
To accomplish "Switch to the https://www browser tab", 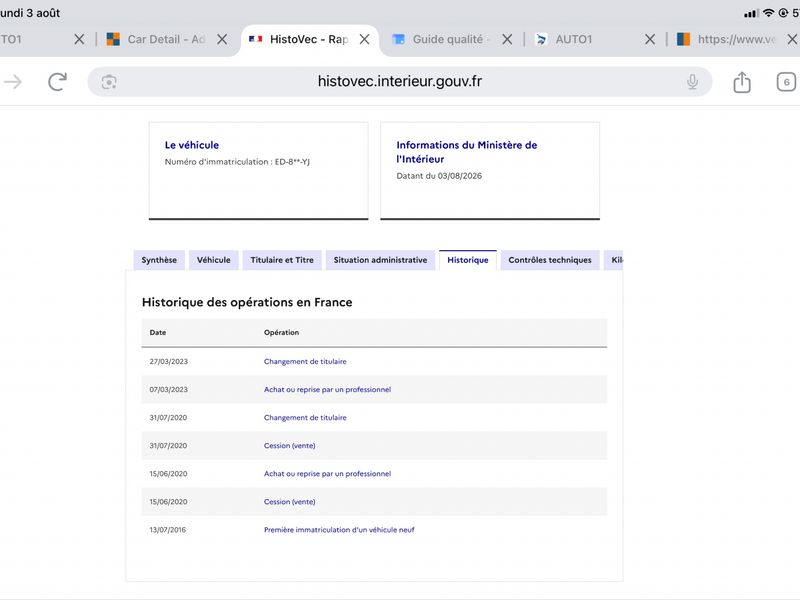I will coord(737,39).
